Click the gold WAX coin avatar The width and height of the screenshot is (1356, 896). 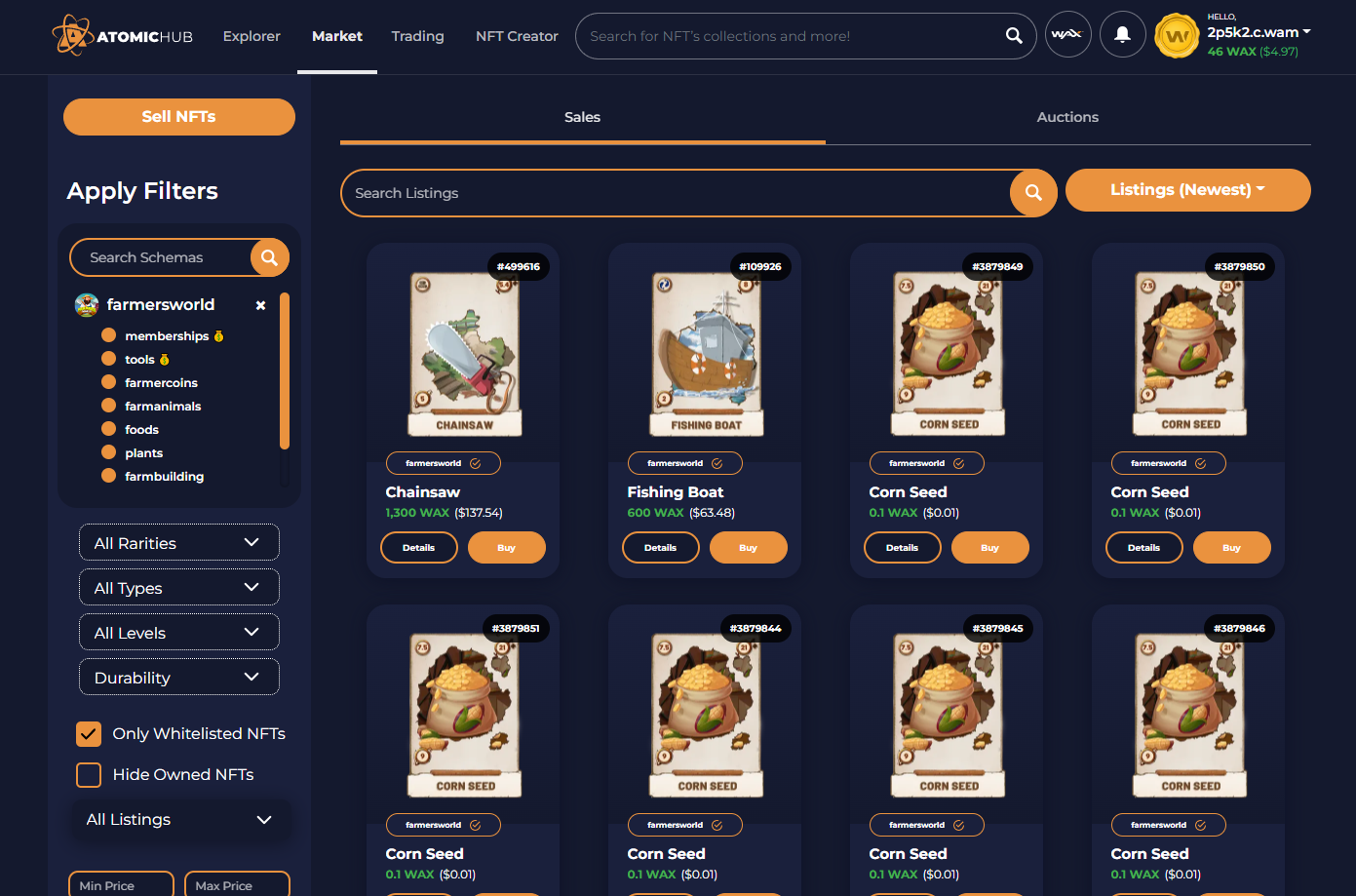click(1177, 36)
